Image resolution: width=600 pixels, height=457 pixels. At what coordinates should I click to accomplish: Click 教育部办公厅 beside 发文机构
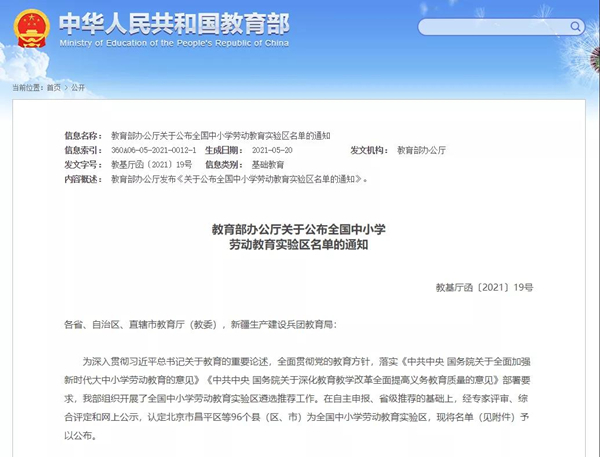pos(421,150)
